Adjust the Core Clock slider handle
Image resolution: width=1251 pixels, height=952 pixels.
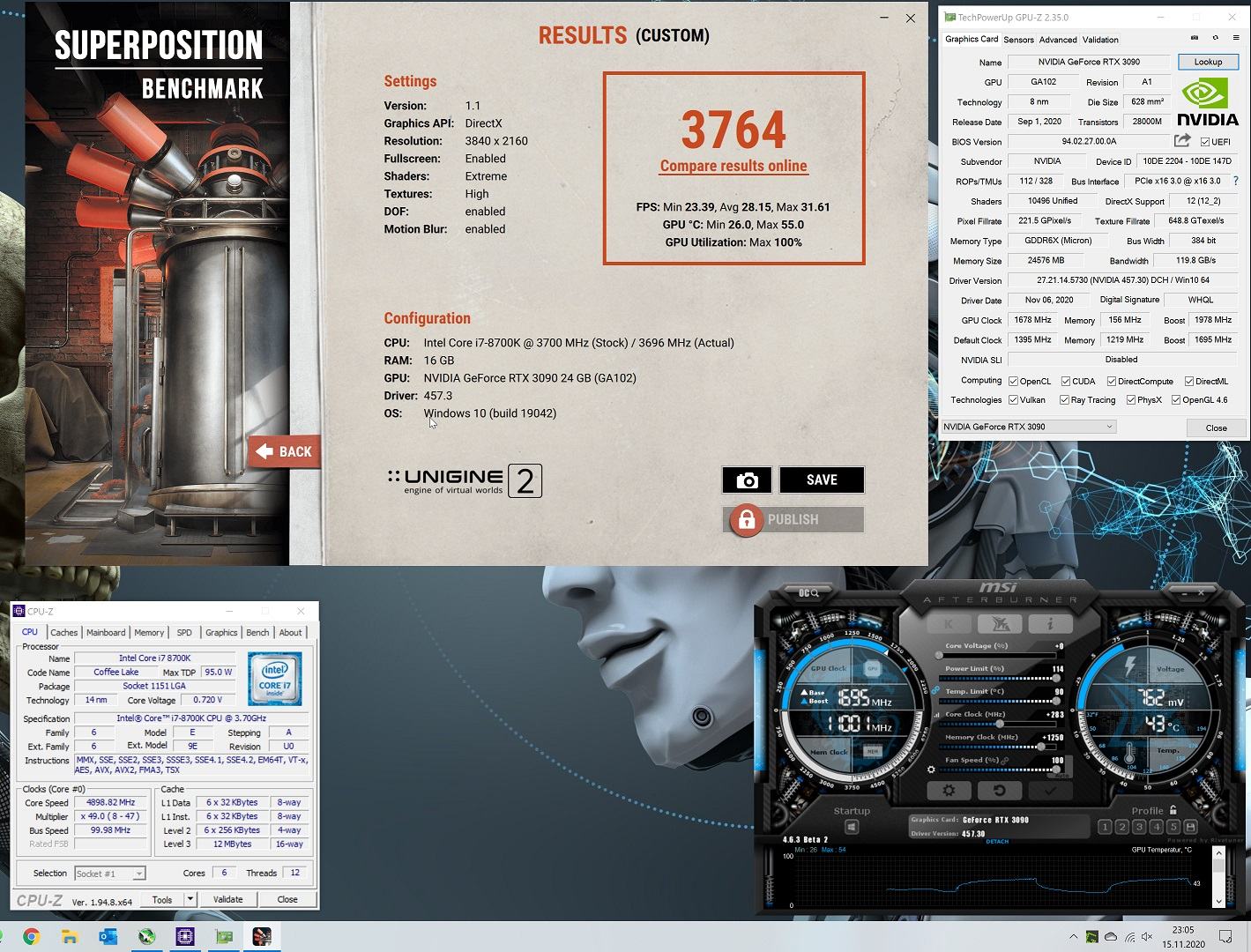pyautogui.click(x=999, y=724)
